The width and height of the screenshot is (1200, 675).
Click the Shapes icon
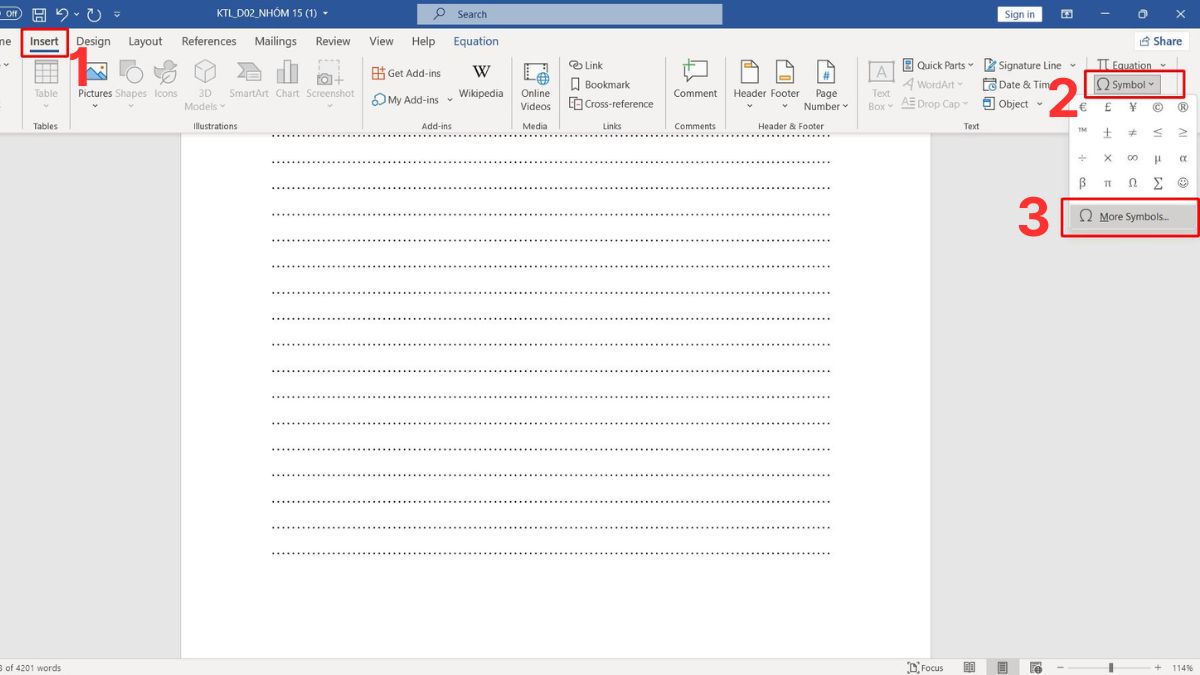click(x=131, y=83)
